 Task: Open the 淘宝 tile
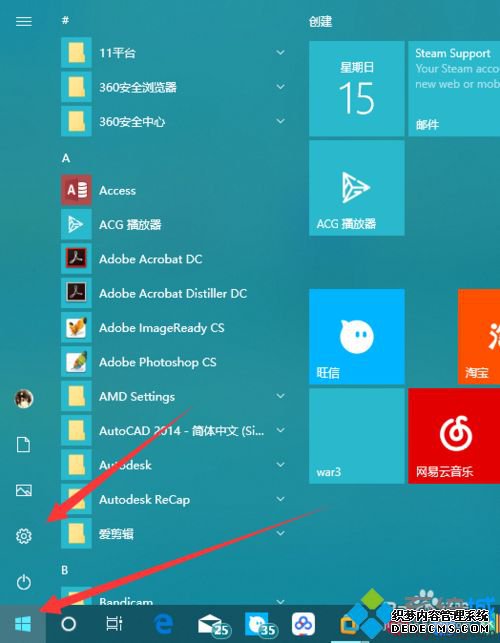pos(479,336)
